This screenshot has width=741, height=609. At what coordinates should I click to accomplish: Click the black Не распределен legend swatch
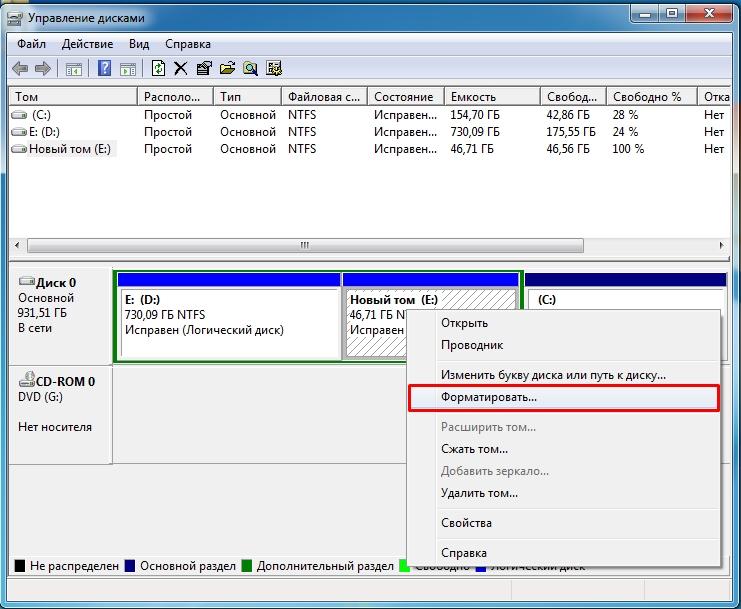click(x=20, y=566)
